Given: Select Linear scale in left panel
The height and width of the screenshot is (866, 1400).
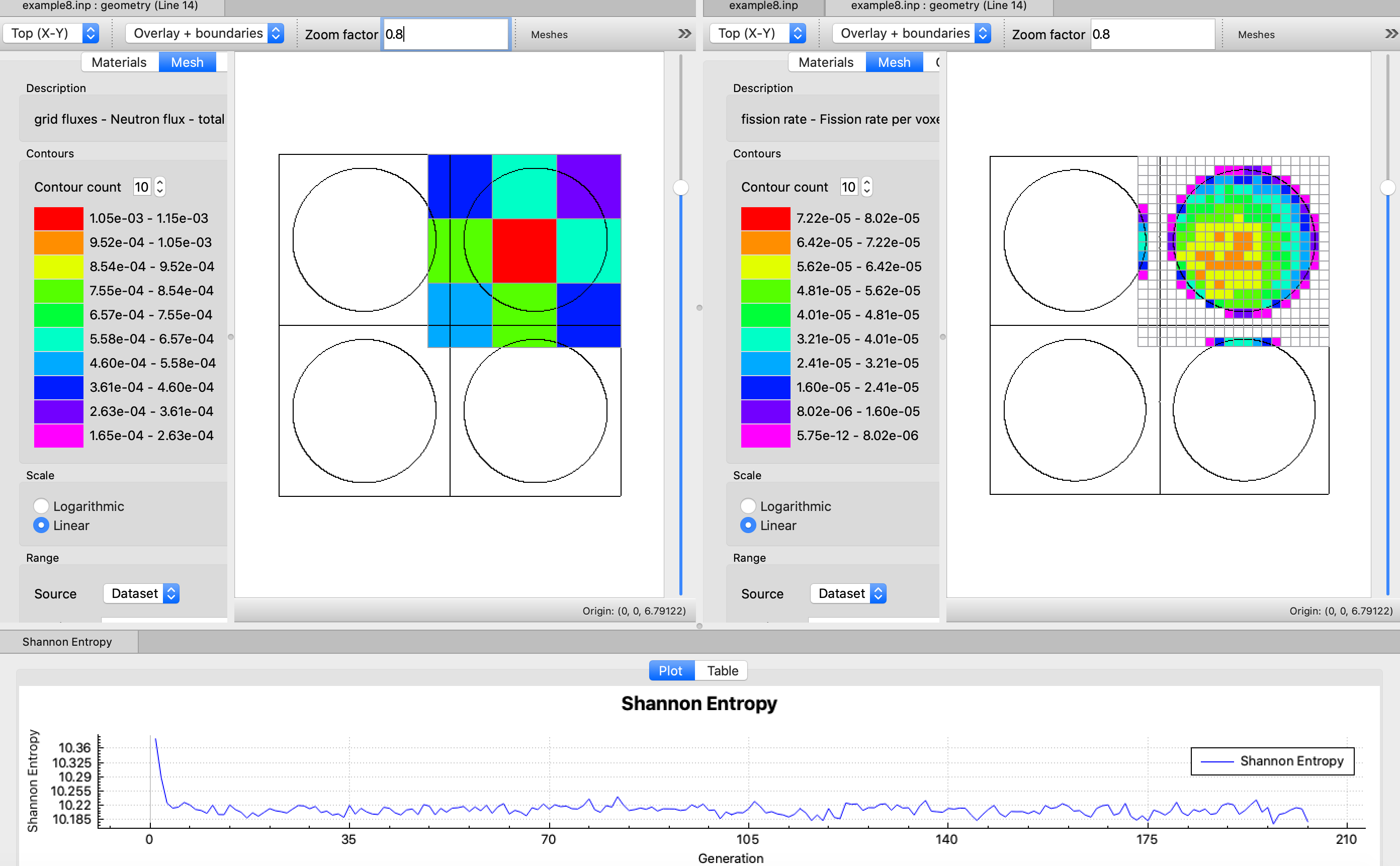Looking at the screenshot, I should click(41, 525).
